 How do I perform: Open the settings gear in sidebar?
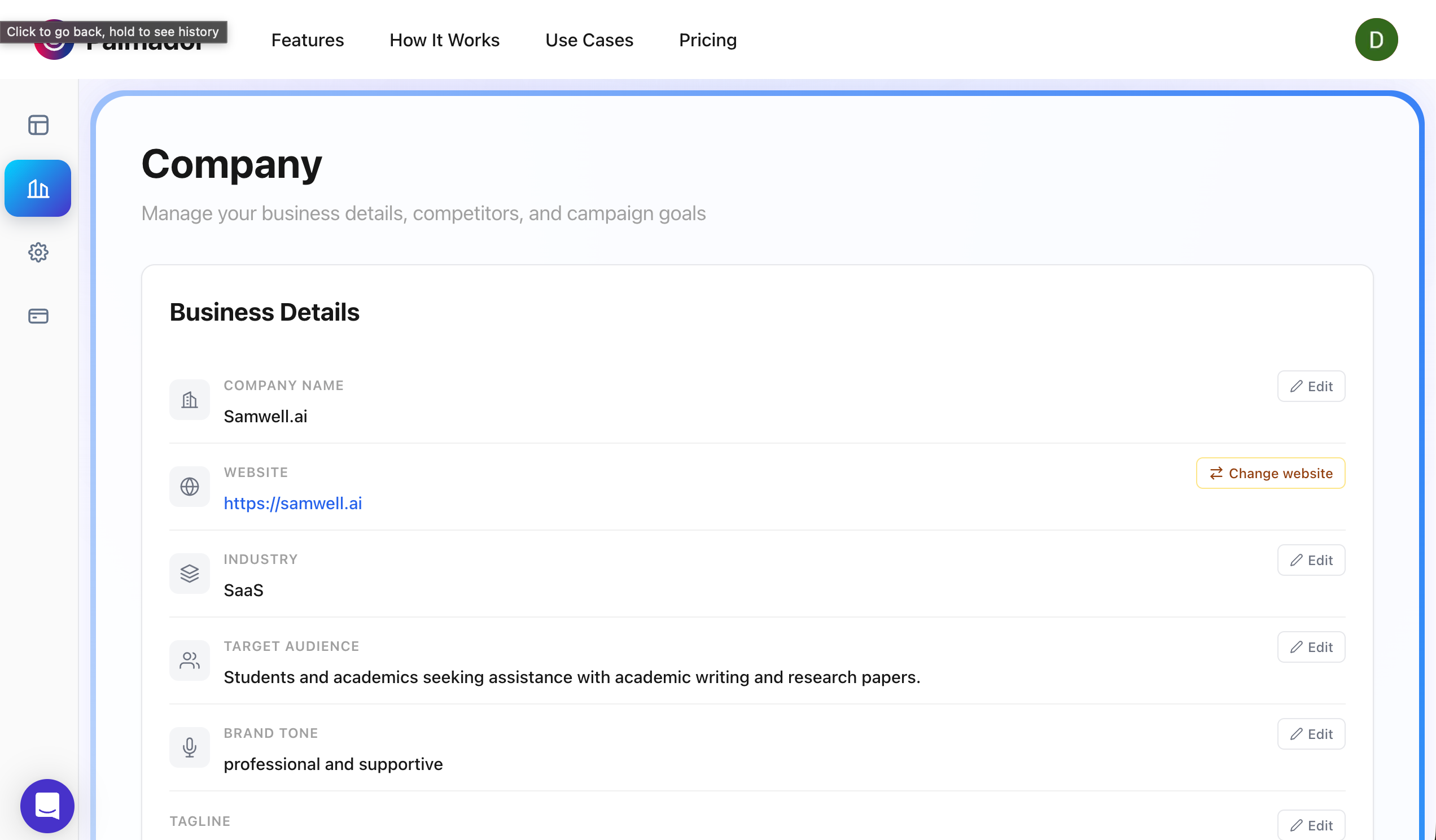click(38, 252)
